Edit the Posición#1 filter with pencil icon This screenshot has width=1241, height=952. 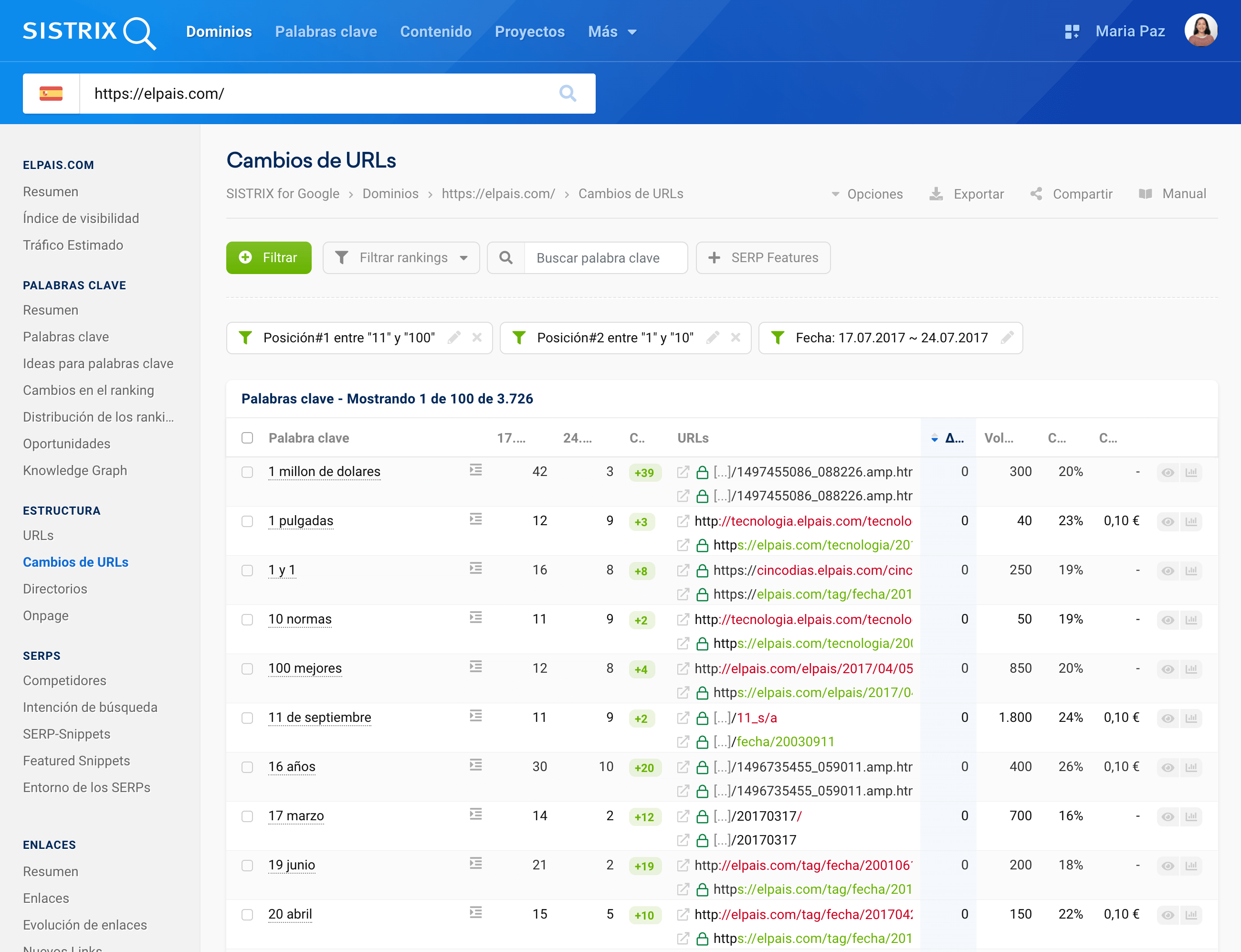point(454,338)
